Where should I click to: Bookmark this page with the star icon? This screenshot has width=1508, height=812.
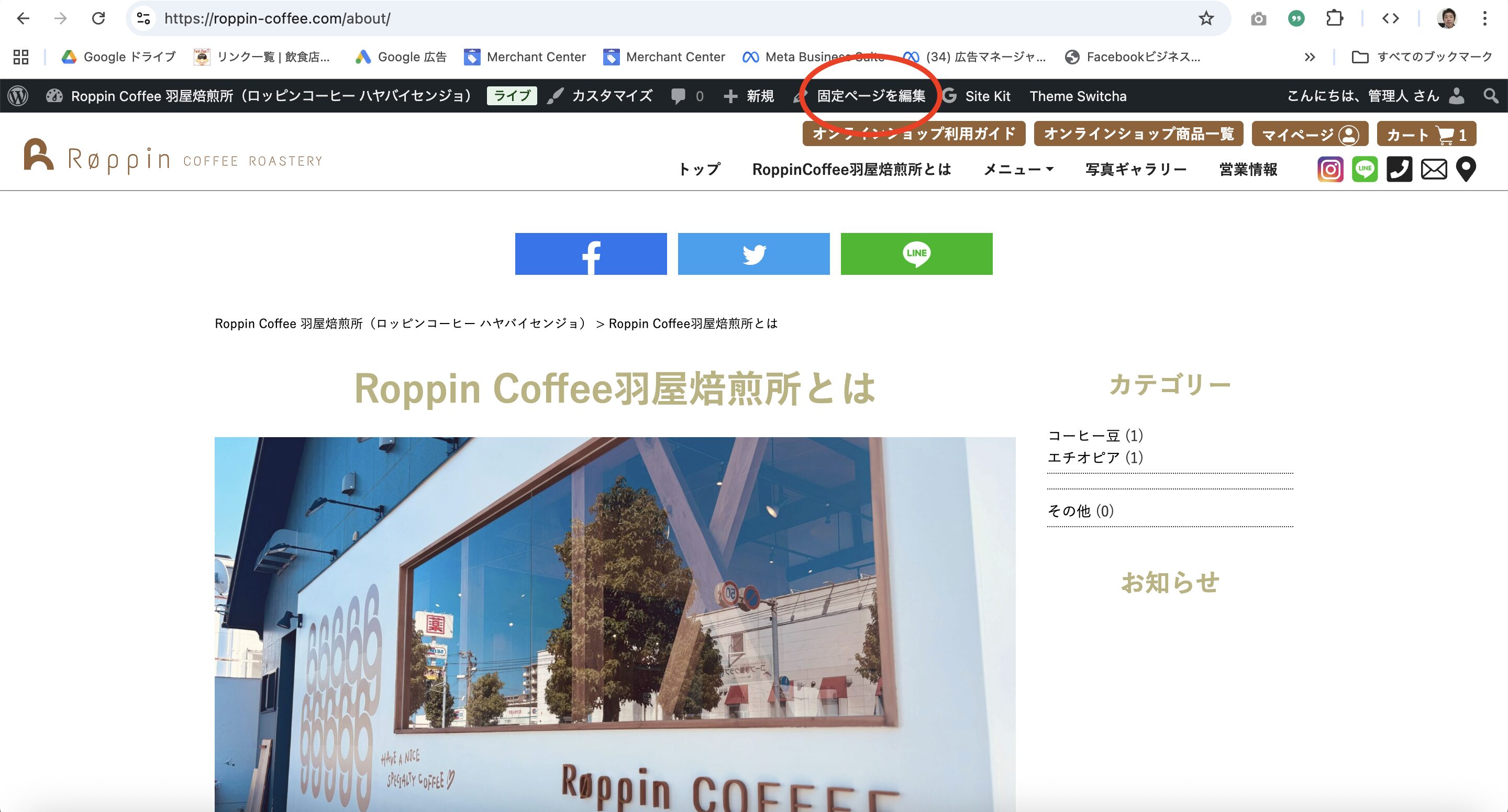point(1206,19)
